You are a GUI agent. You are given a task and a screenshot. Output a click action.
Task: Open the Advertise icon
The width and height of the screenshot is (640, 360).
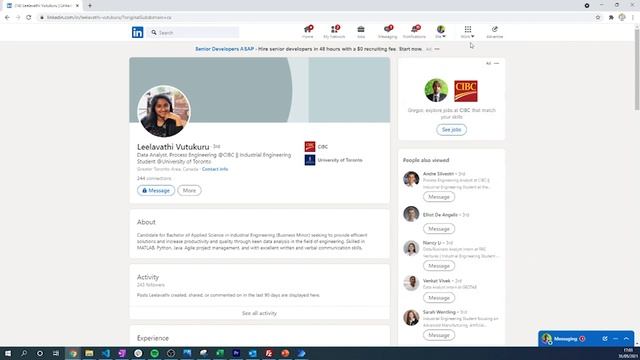(495, 32)
